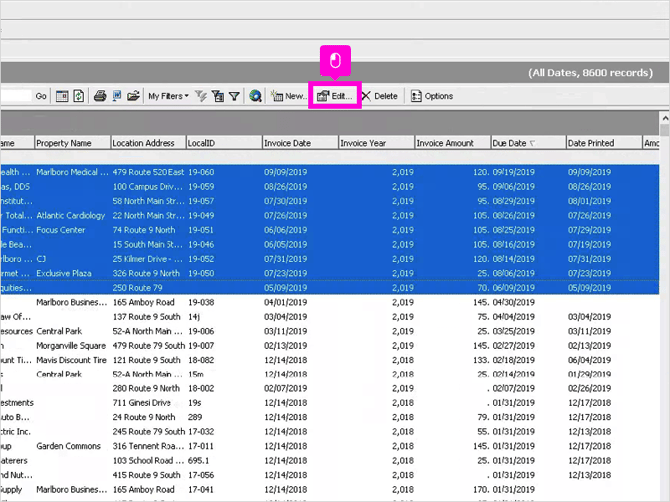Select row with address 25 Kilmer Drive
Image resolution: width=670 pixels, height=502 pixels.
(329, 259)
